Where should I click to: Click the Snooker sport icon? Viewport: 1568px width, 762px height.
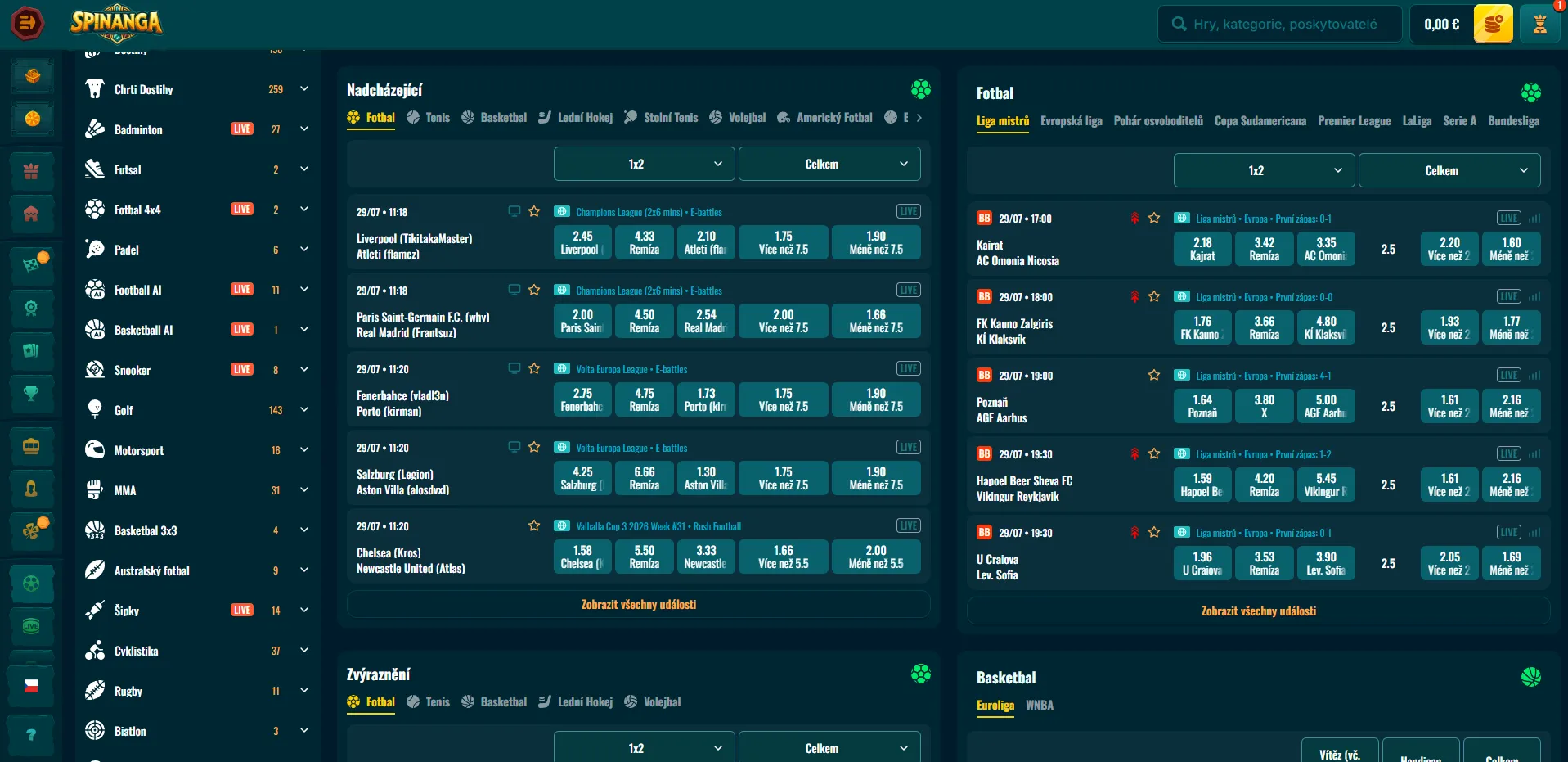[x=95, y=370]
